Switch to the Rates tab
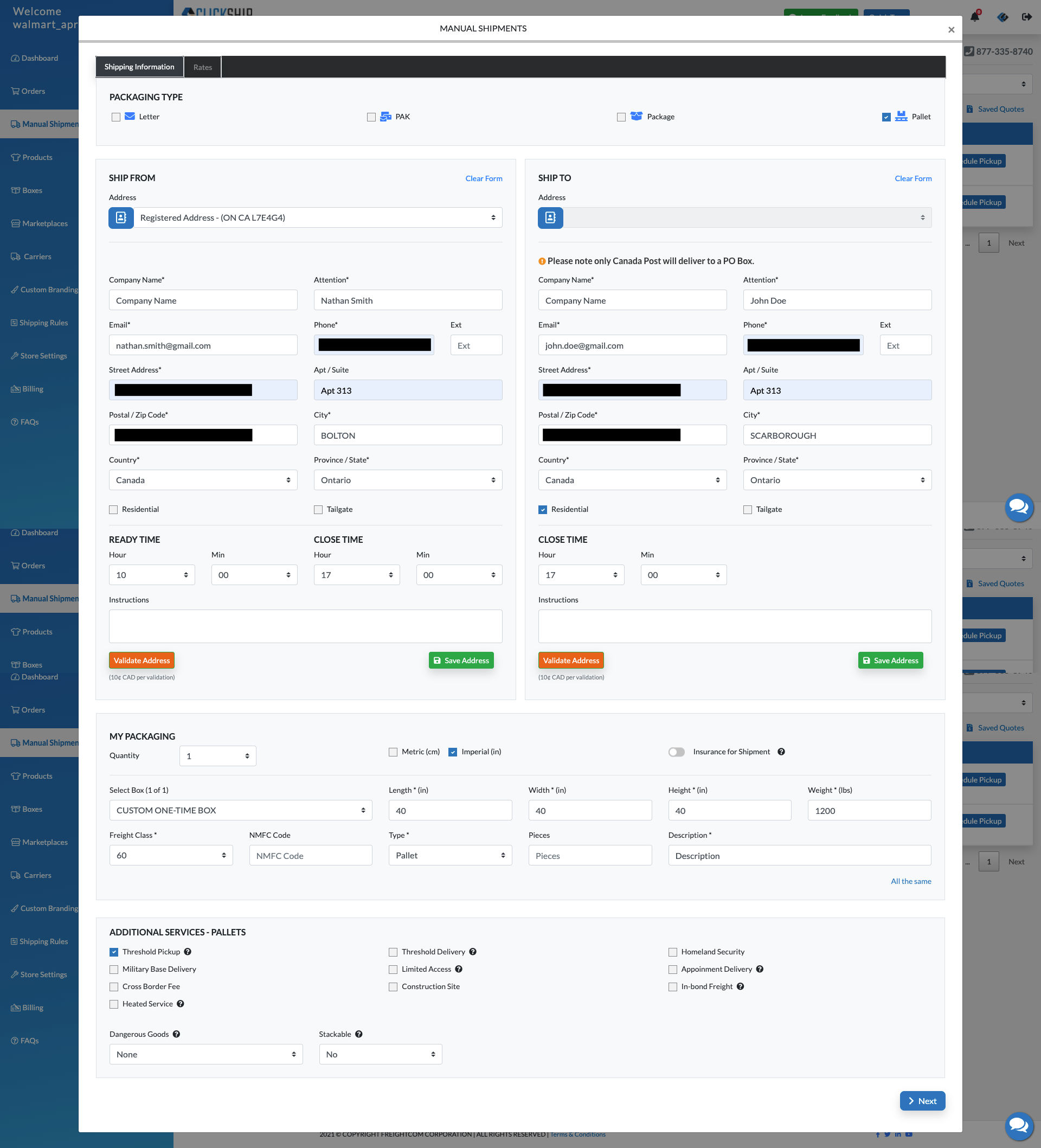Image resolution: width=1041 pixels, height=1148 pixels. pyautogui.click(x=203, y=67)
